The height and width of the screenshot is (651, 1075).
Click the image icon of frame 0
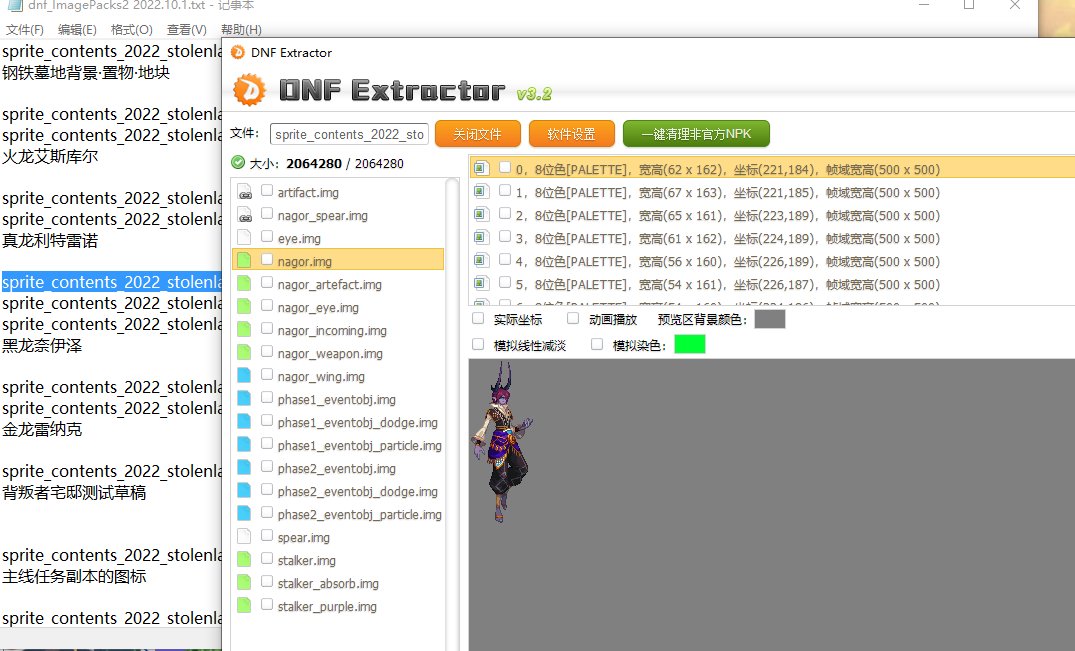click(481, 168)
